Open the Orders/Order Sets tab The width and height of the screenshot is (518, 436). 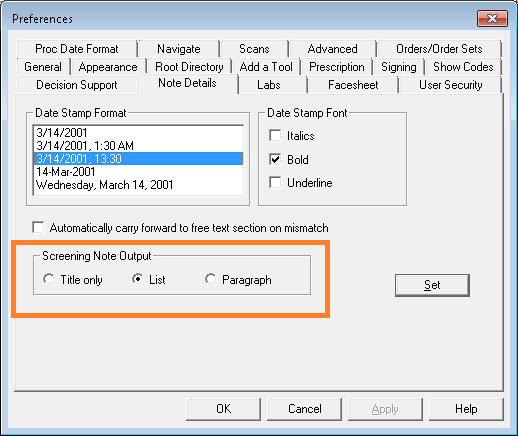[x=439, y=49]
